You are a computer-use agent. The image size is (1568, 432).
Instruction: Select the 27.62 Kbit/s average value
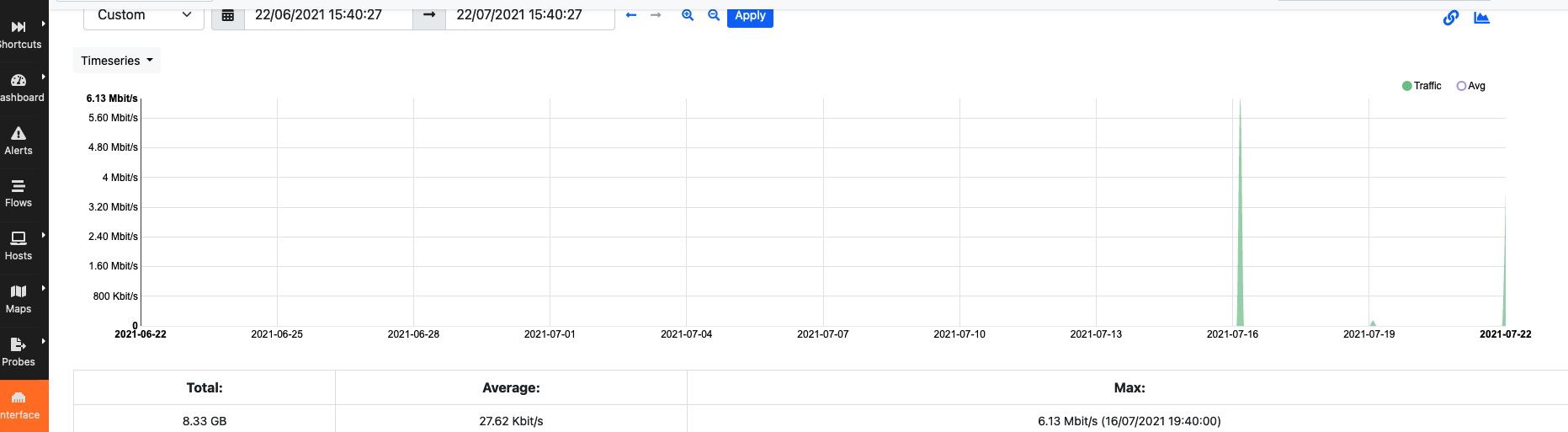click(511, 421)
